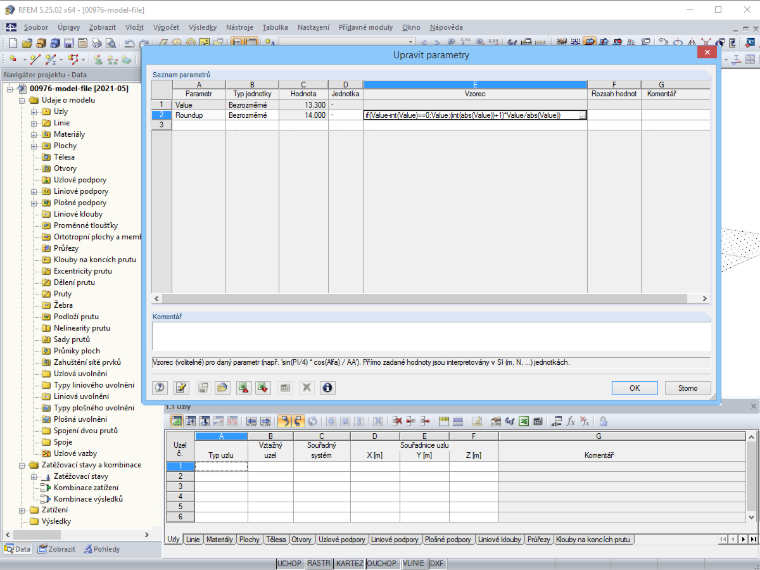Click the nodes table scrollbar down arrow
The height and width of the screenshot is (570, 760).
pyautogui.click(x=751, y=517)
